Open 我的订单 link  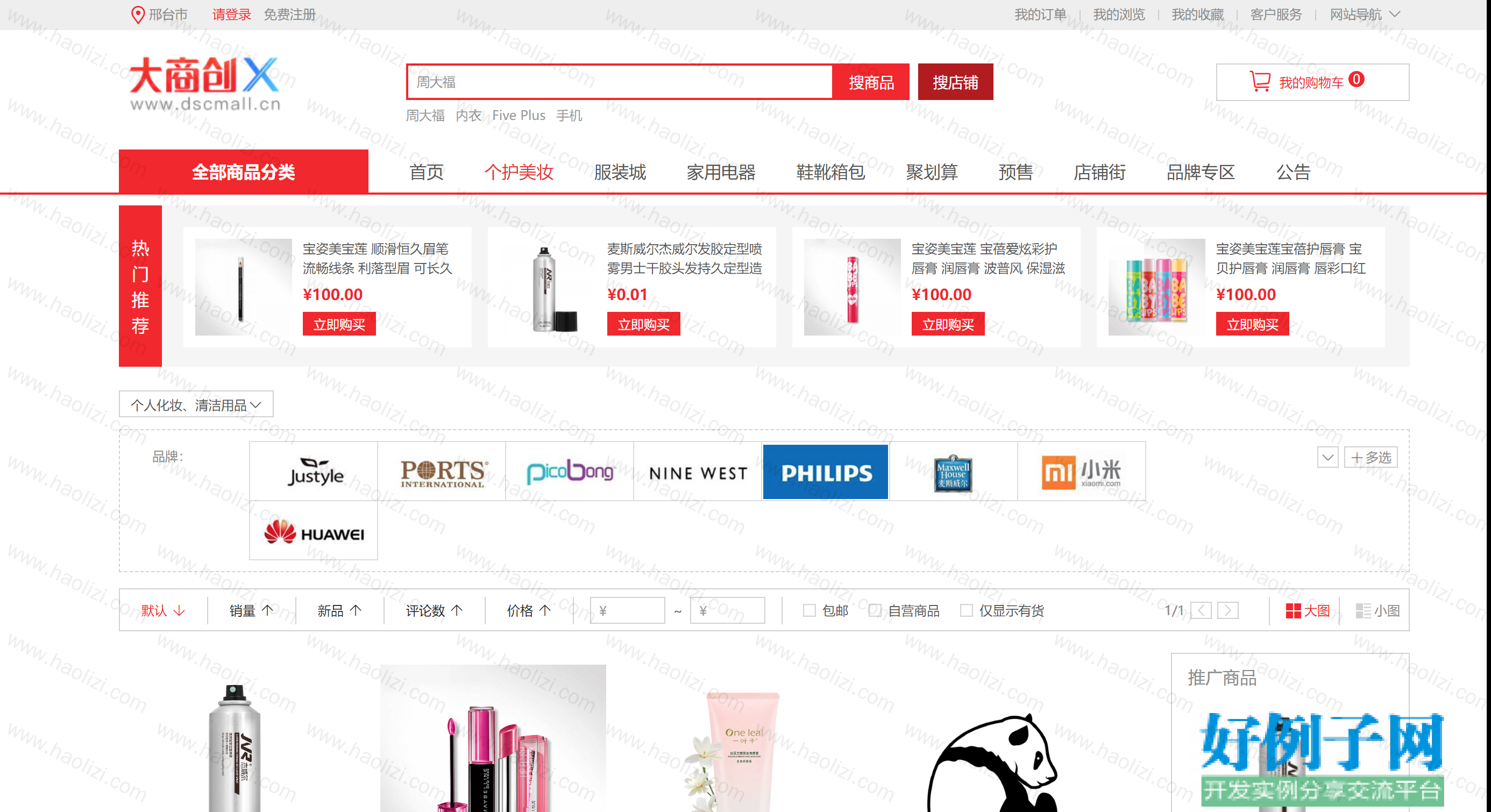(x=1040, y=15)
